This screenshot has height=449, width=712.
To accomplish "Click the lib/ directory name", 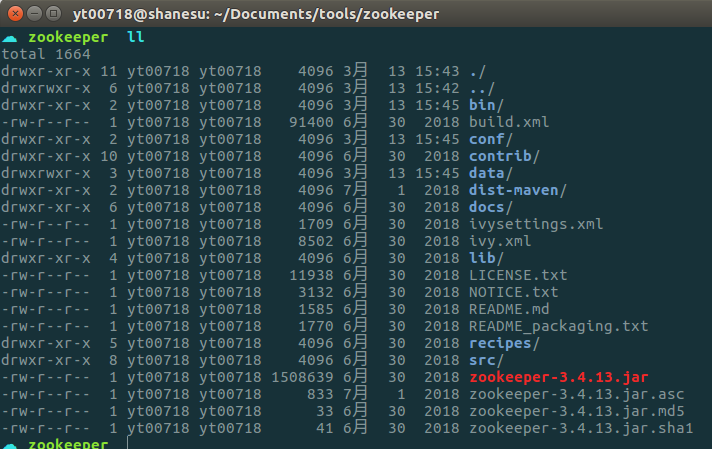I will tap(486, 258).
